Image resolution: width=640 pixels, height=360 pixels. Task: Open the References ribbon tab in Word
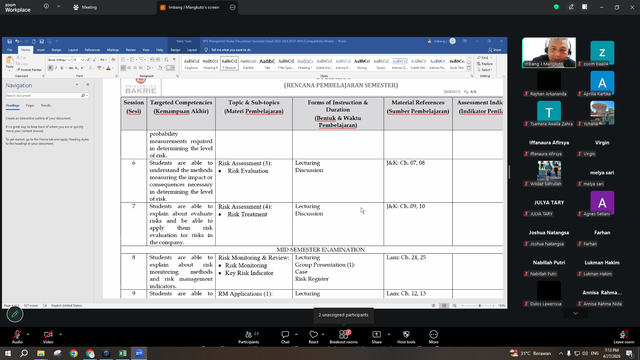(x=92, y=50)
